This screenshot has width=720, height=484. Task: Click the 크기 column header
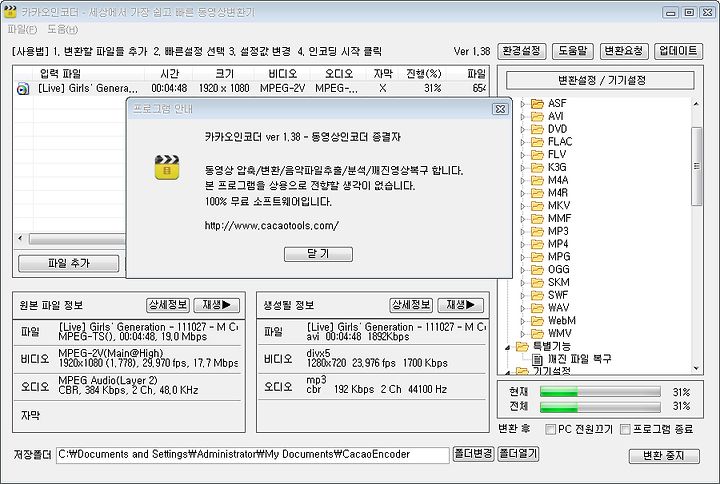pos(225,73)
